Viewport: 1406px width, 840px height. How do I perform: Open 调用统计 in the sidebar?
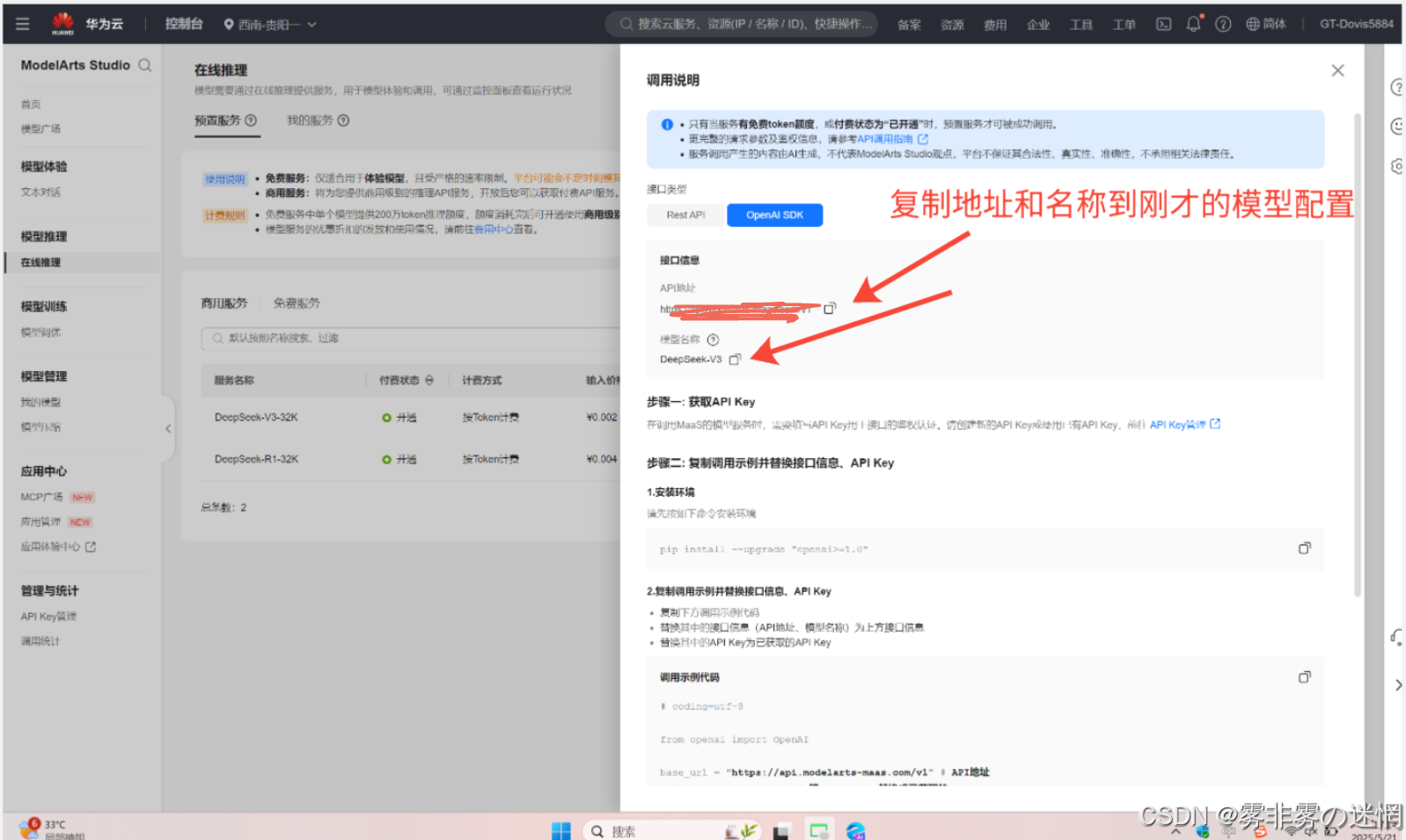pos(40,641)
